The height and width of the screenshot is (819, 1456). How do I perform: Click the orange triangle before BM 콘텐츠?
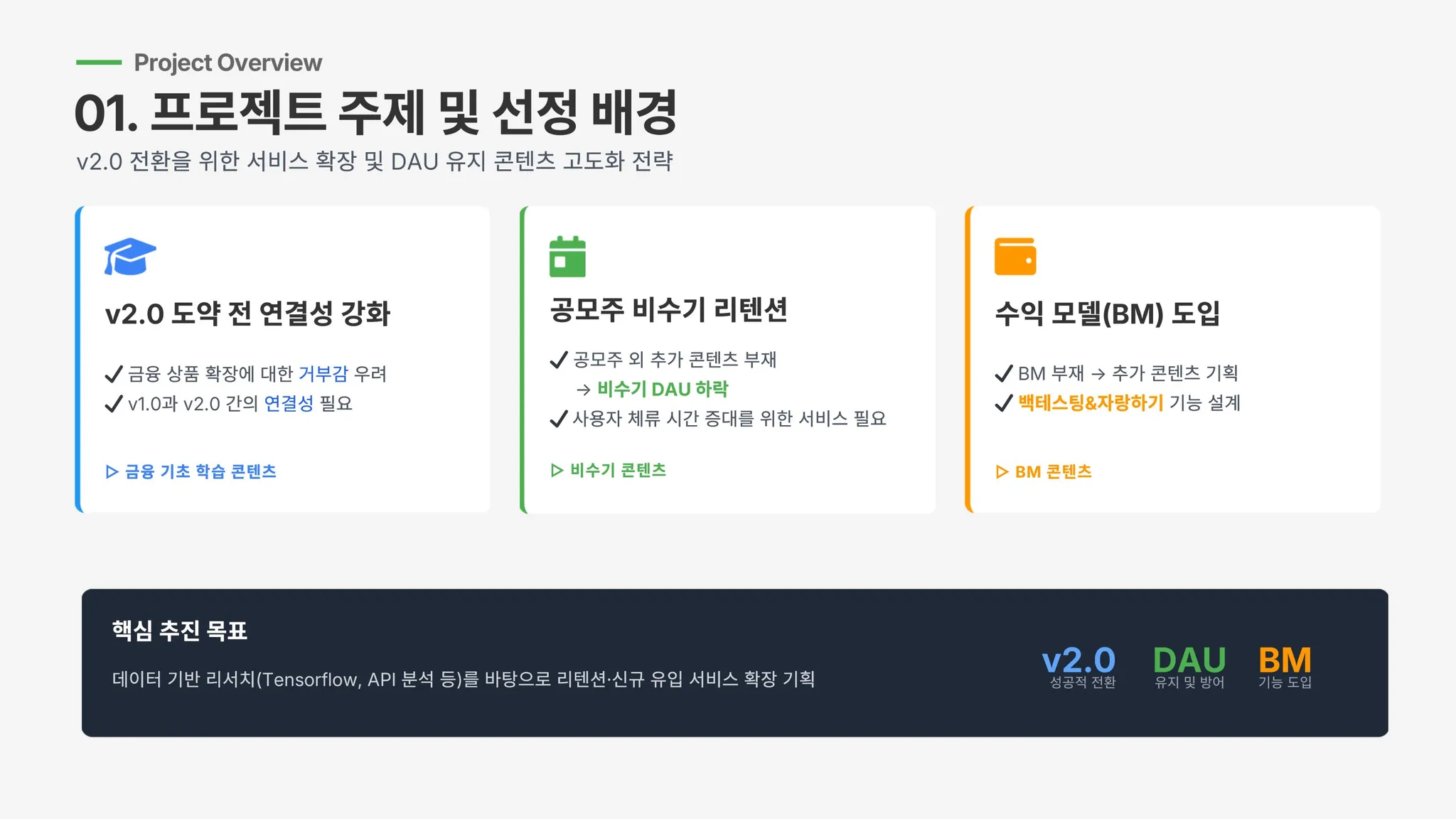(x=1002, y=472)
